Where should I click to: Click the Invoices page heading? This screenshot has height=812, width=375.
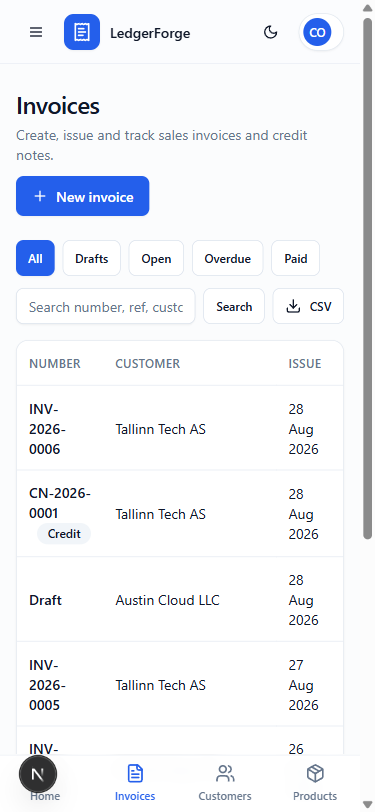coord(58,106)
